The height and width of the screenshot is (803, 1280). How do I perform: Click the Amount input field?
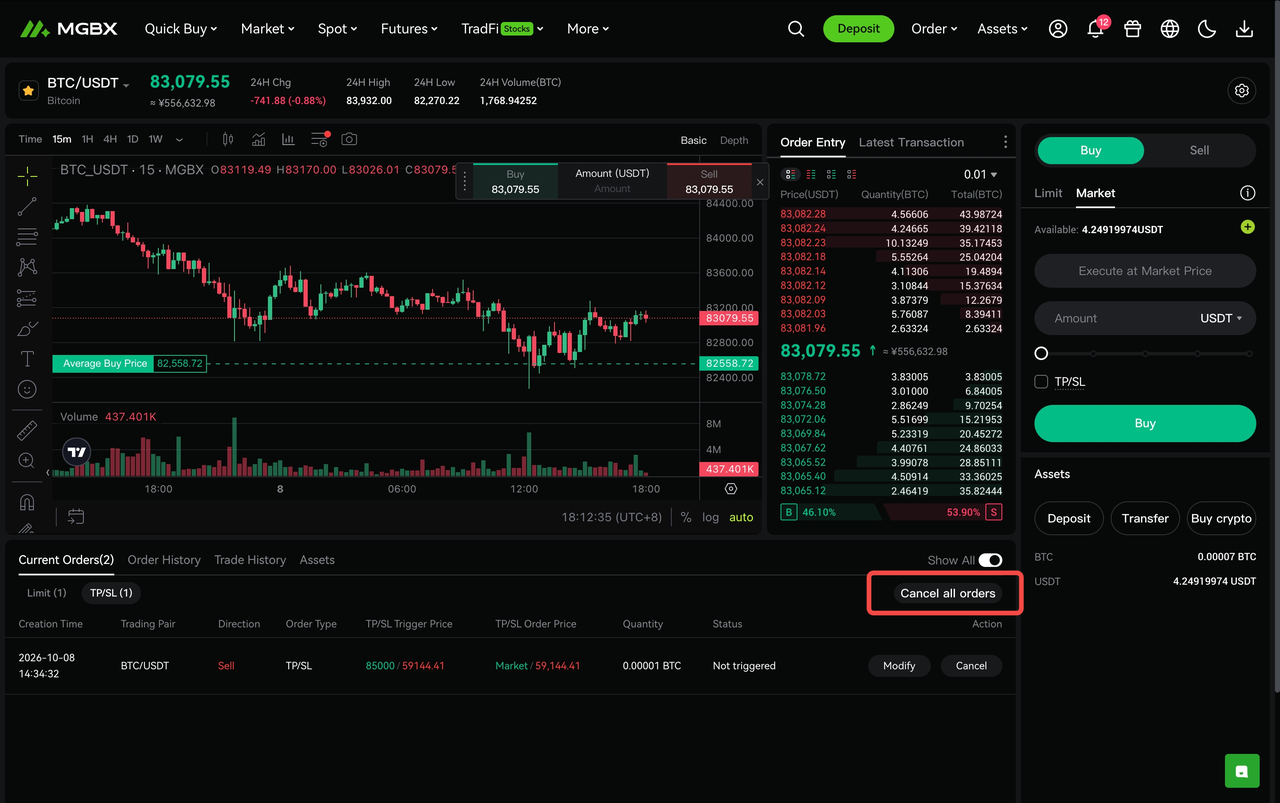click(x=1145, y=318)
